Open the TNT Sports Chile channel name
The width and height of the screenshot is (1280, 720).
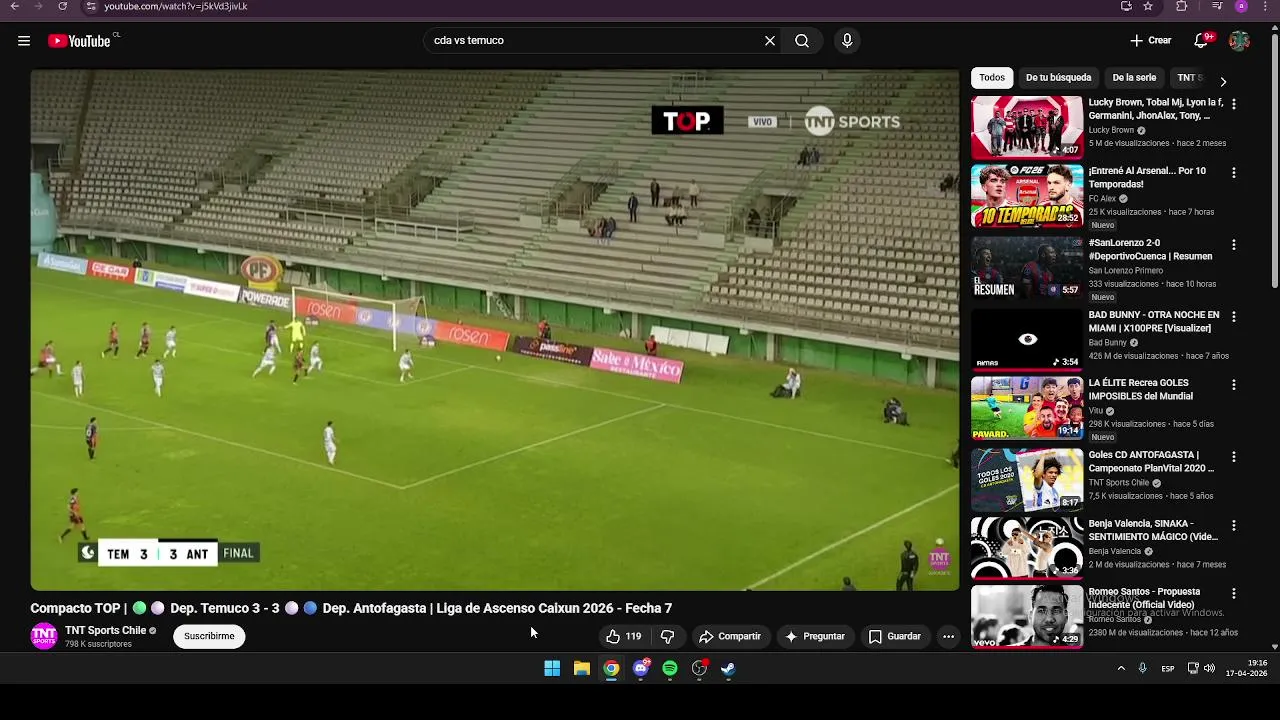pyautogui.click(x=105, y=630)
